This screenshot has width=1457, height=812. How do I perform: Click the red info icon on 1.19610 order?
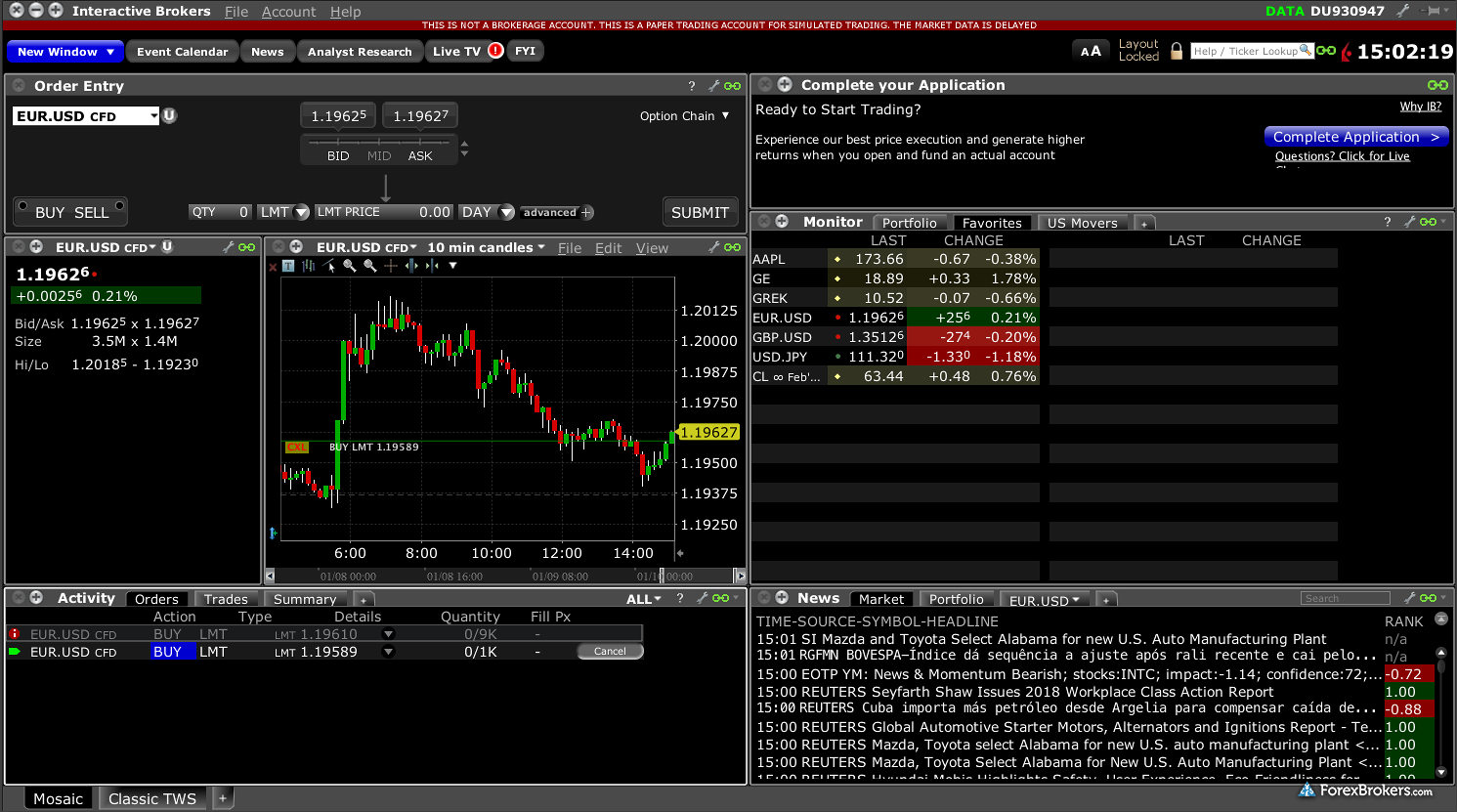click(x=14, y=634)
